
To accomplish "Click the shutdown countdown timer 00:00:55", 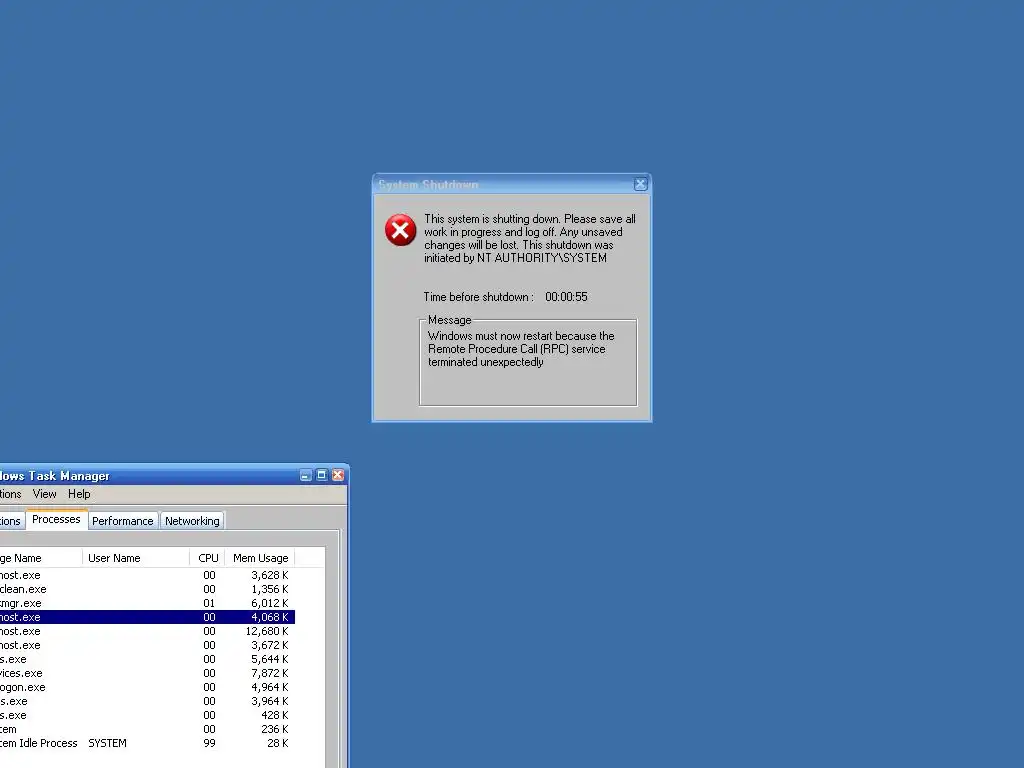I will point(566,297).
